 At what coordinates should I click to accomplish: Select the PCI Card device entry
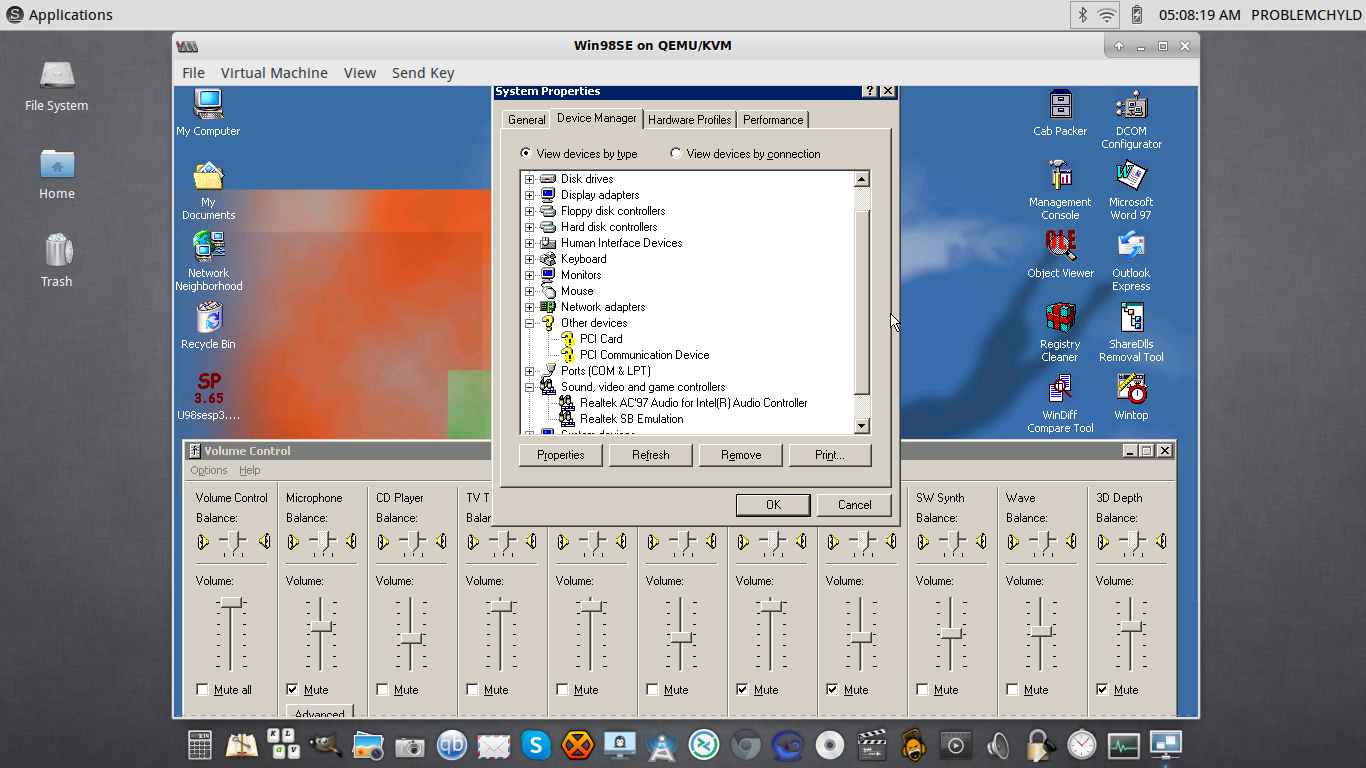601,339
